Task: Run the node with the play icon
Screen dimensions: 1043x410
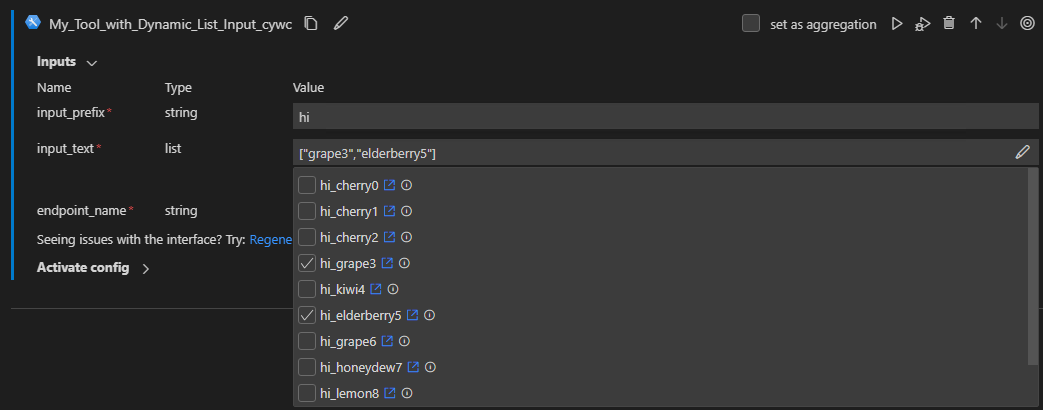Action: point(897,24)
